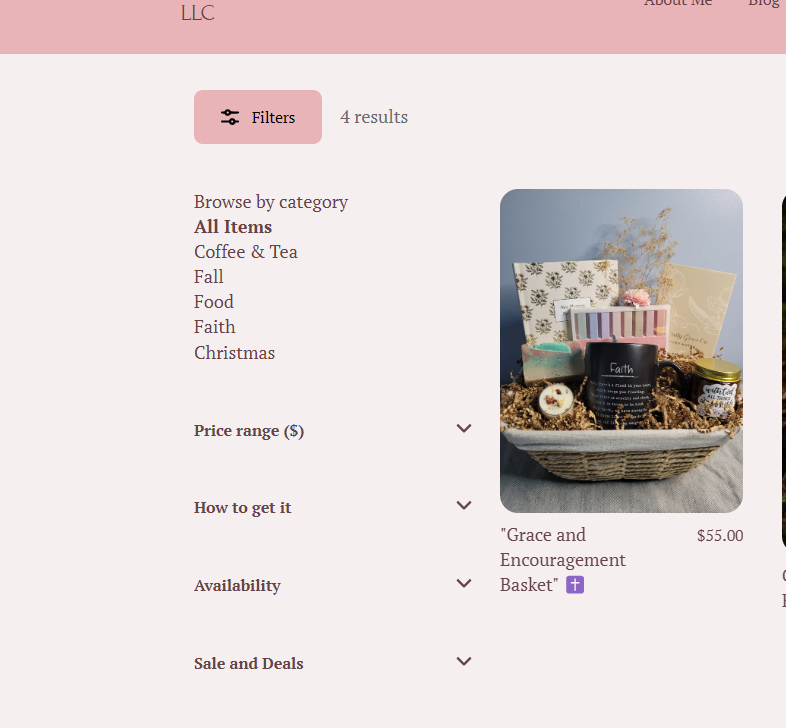786x728 pixels.
Task: Click the "Grace and Encouragement Basket" title
Action: coord(562,559)
